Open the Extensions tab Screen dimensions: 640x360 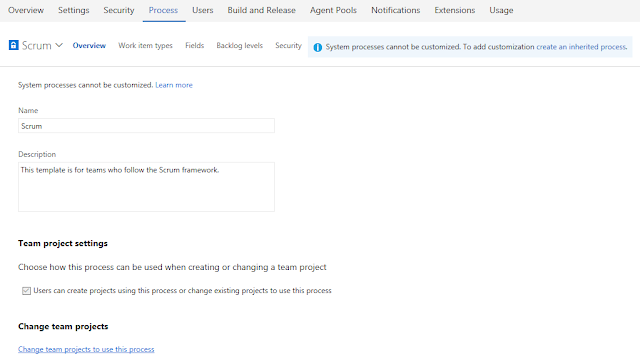pos(455,10)
